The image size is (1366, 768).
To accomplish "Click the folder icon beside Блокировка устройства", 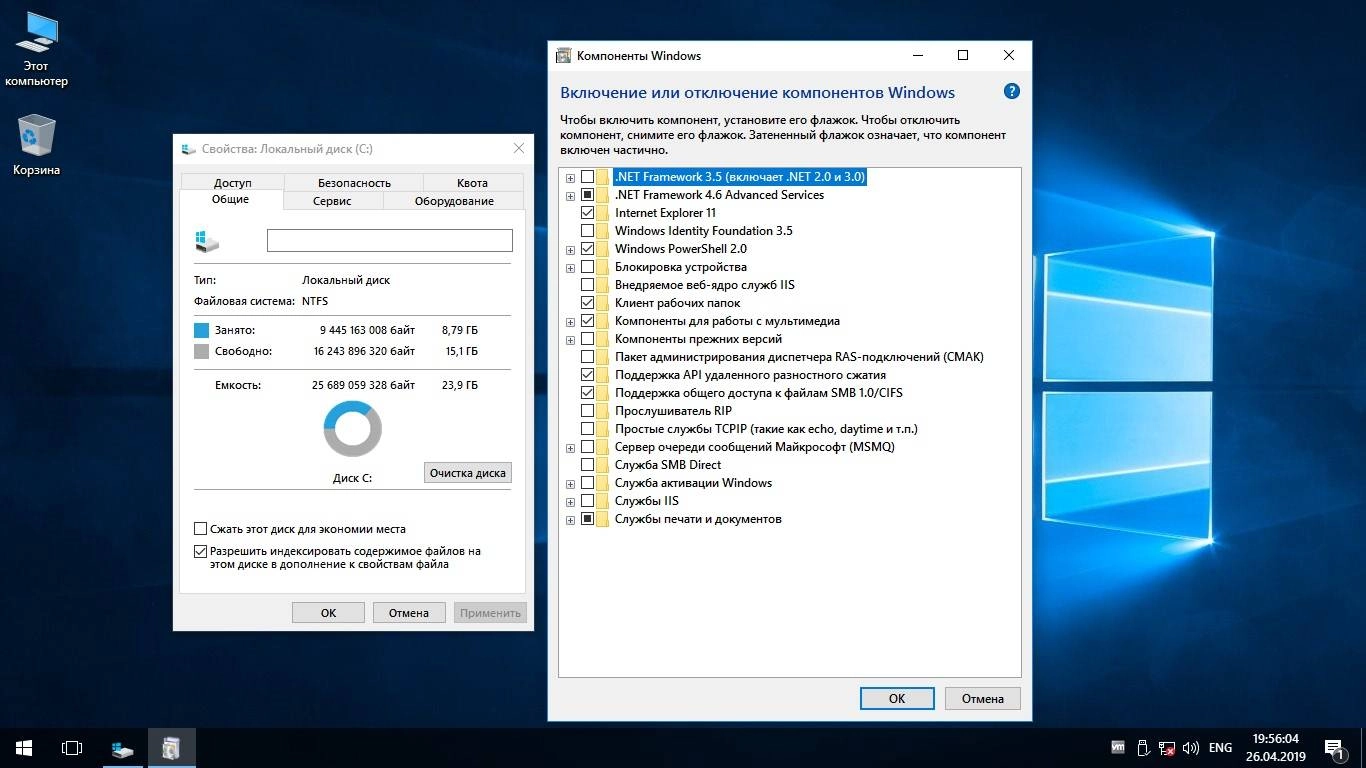I will (603, 267).
